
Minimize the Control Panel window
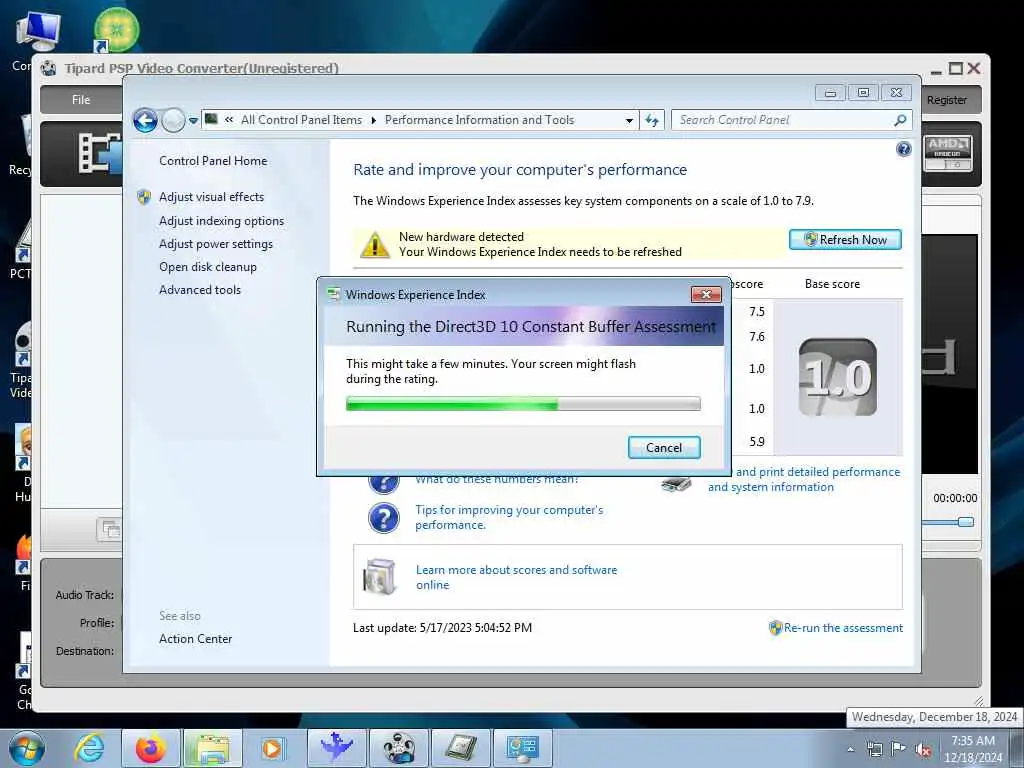830,93
